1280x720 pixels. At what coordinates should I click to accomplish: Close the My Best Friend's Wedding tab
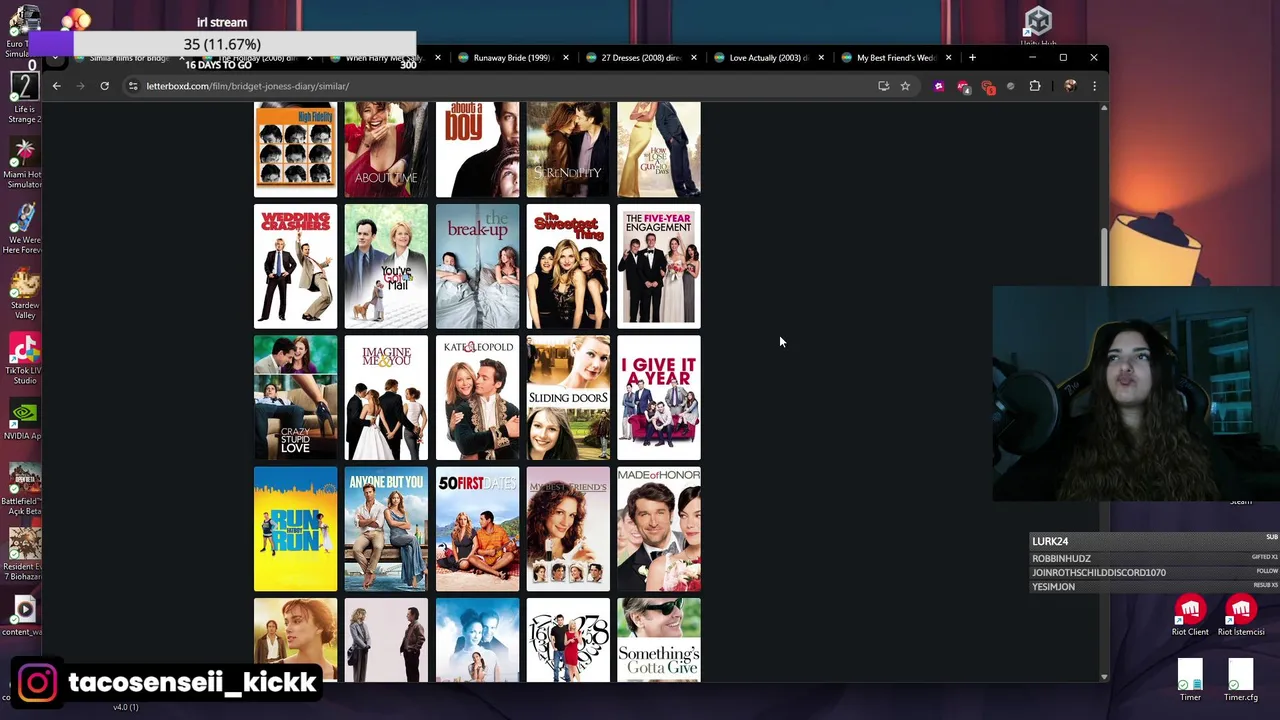[948, 57]
